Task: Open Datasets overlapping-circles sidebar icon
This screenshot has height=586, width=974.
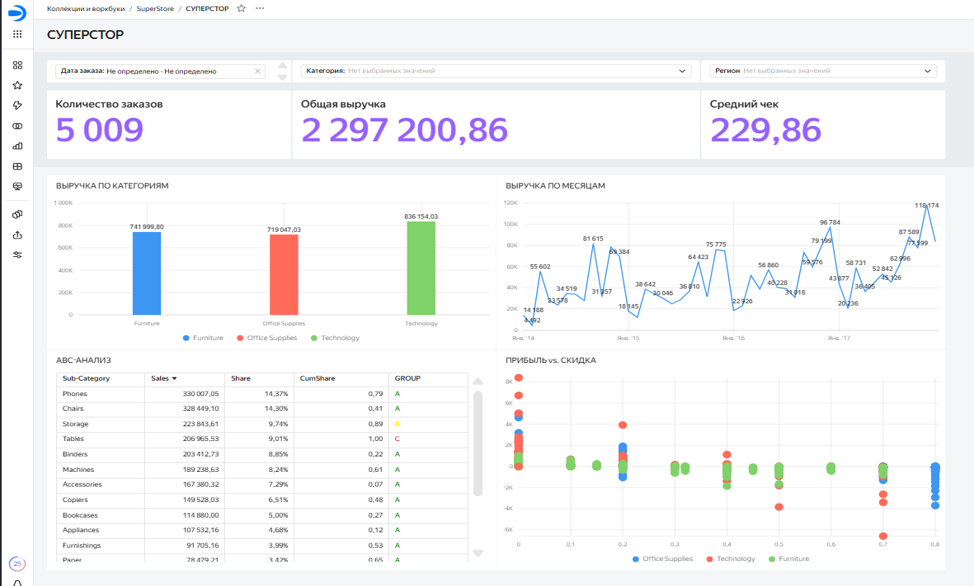Action: pos(17,126)
